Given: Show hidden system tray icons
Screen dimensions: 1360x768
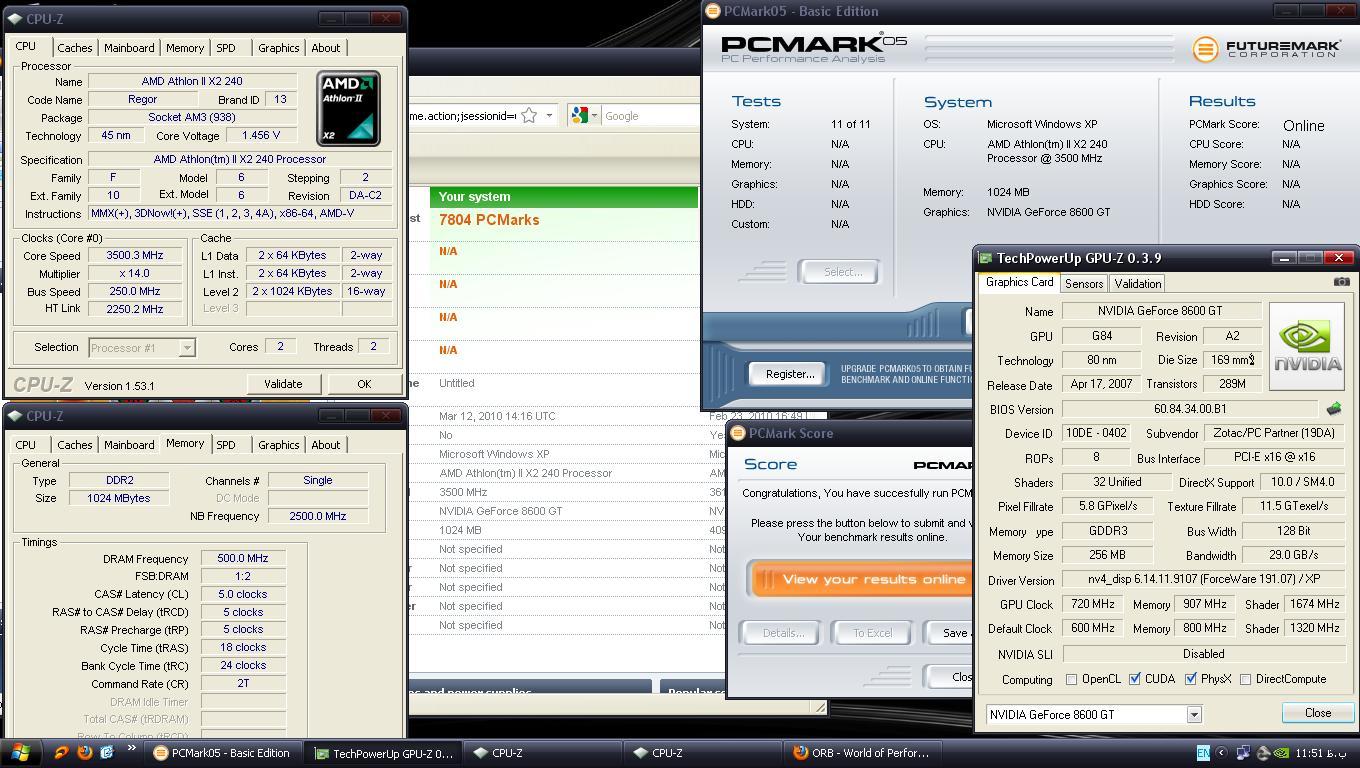Looking at the screenshot, I should (x=1221, y=753).
